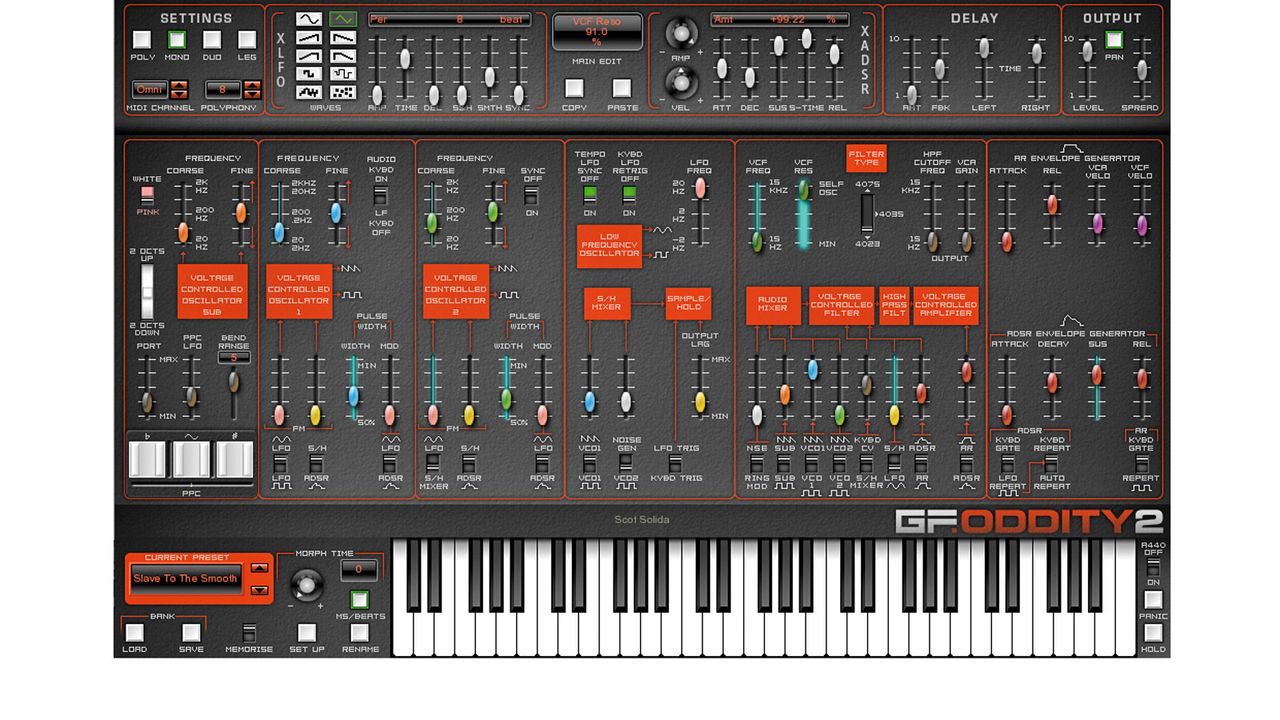Click the Copy button
Image resolution: width=1280 pixels, height=720 pixels.
click(574, 88)
